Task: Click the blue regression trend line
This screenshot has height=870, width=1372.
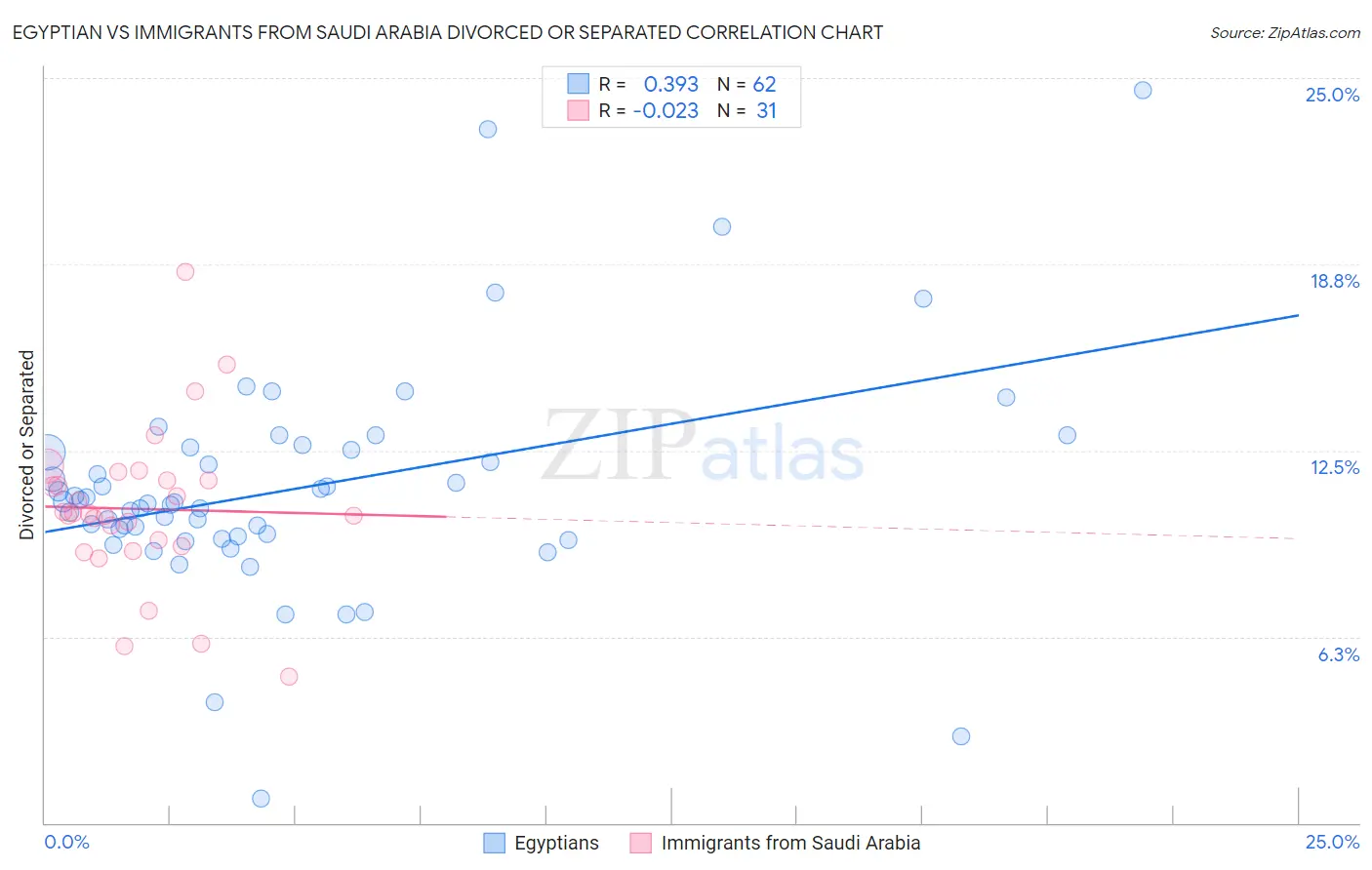Action: click(x=671, y=423)
